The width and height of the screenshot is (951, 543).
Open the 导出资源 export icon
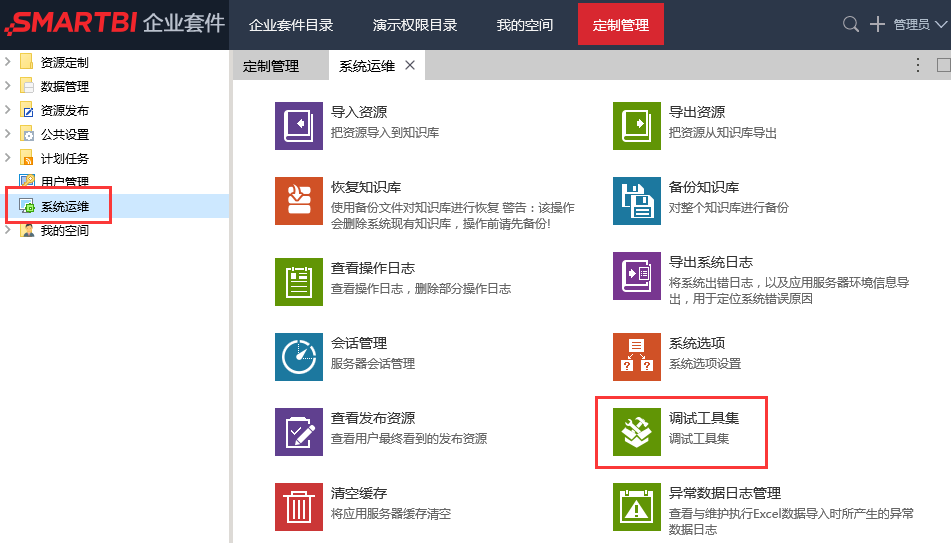pos(636,126)
